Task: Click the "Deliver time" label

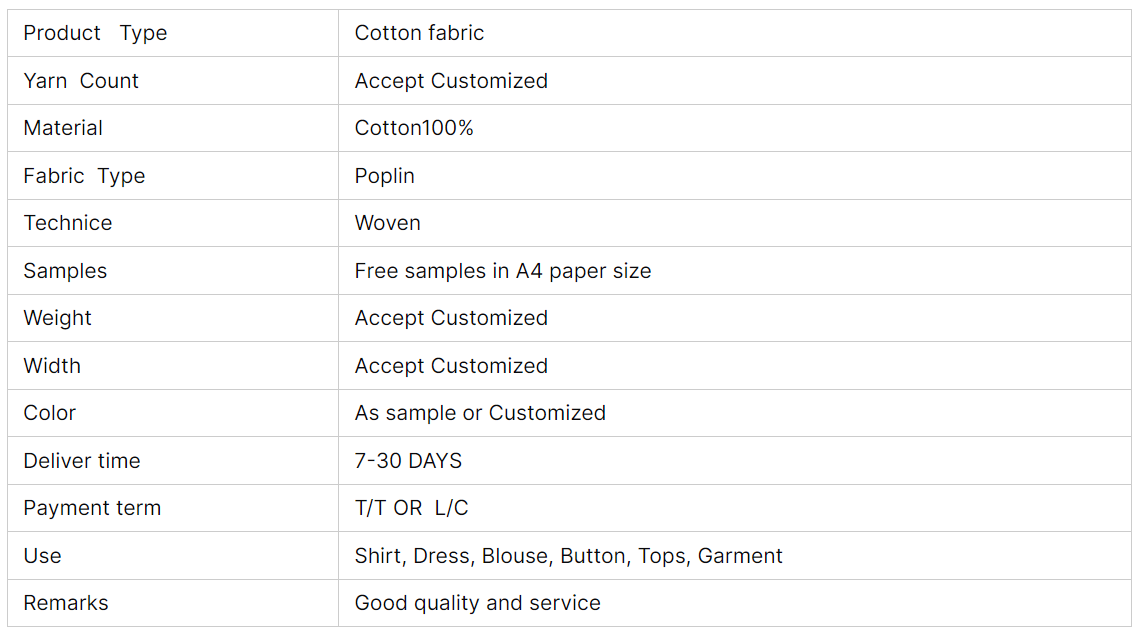Action: (x=82, y=461)
